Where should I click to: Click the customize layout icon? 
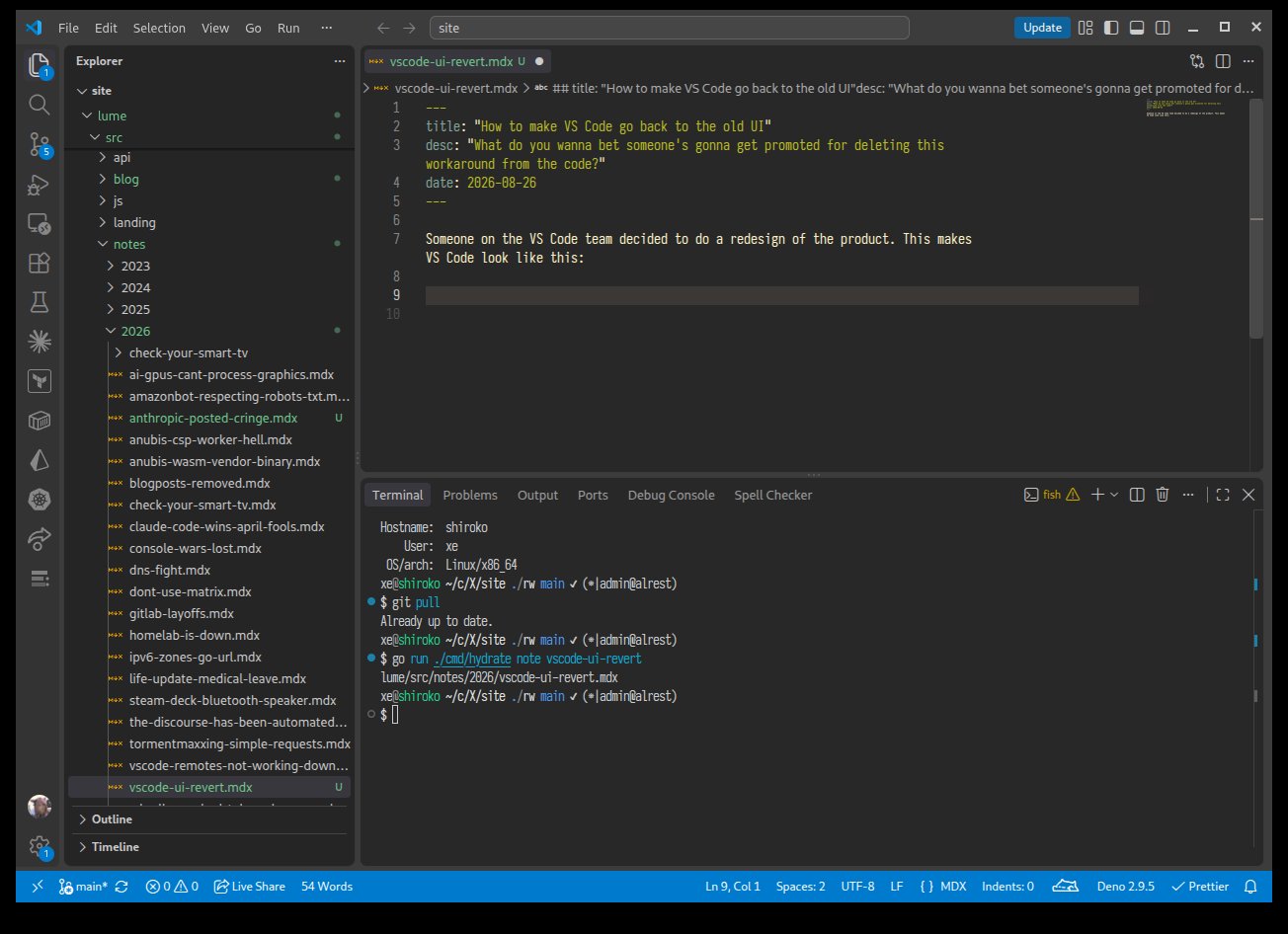tap(1086, 28)
